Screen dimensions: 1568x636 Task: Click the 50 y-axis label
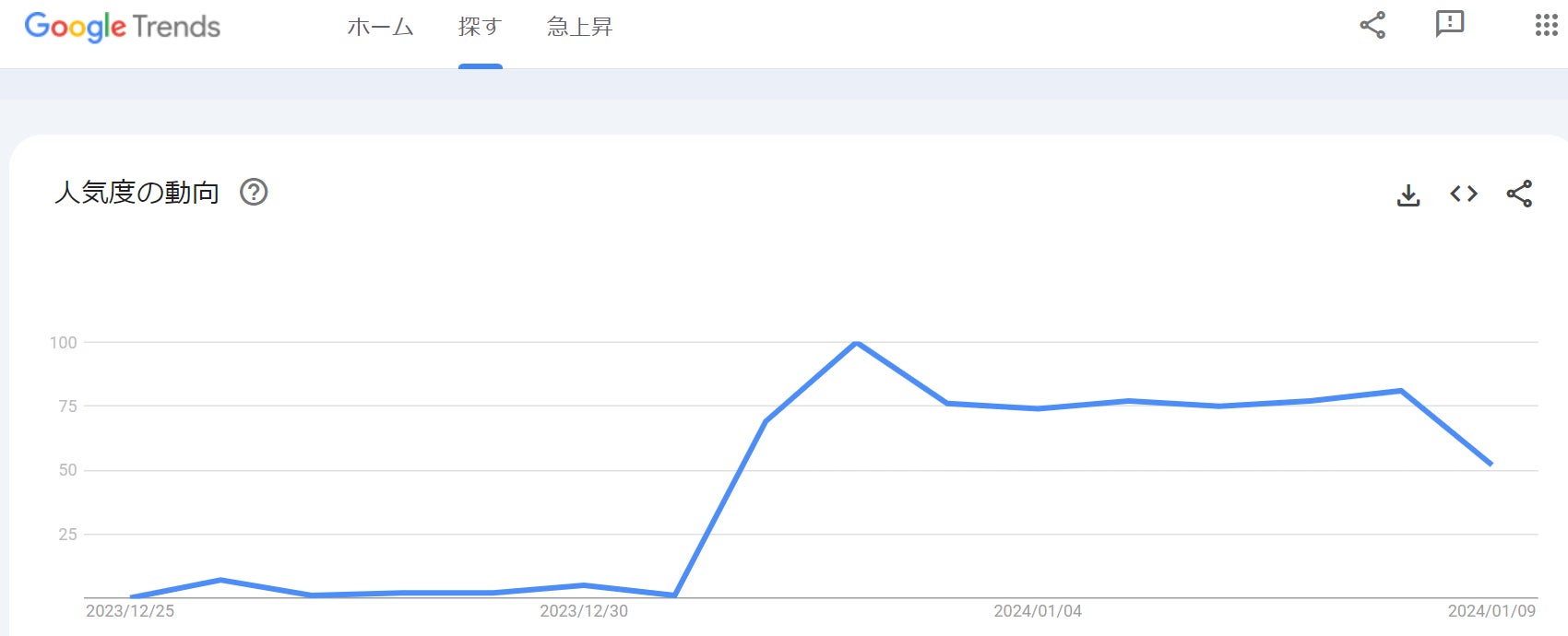67,470
